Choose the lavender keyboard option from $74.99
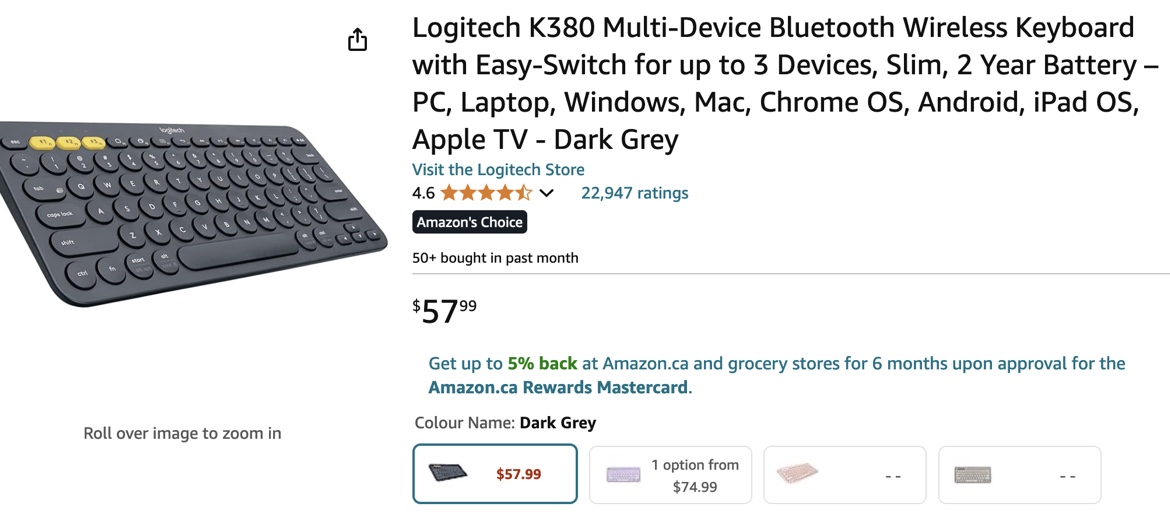This screenshot has height=523, width=1170. click(x=669, y=474)
